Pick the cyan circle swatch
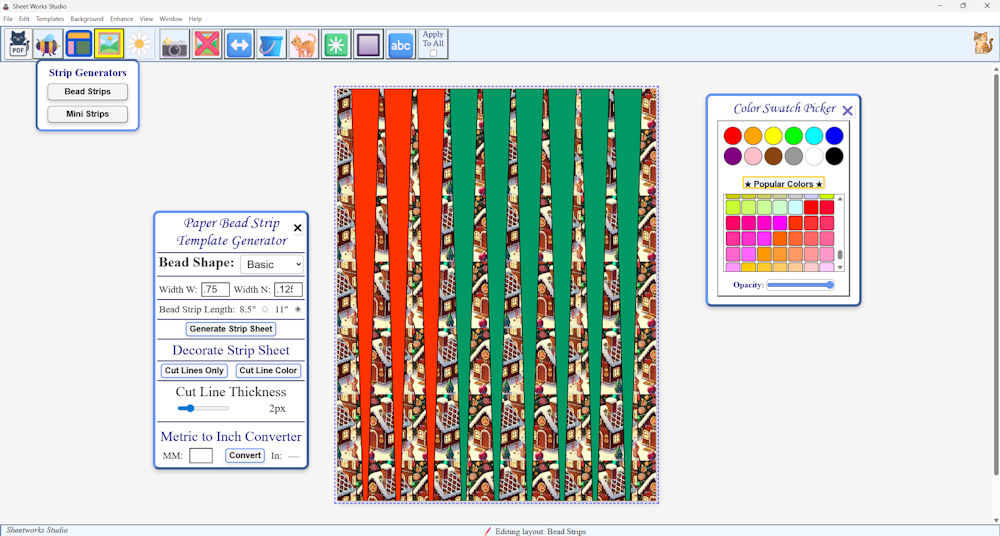Screen dimensions: 1000x536 [x=814, y=136]
